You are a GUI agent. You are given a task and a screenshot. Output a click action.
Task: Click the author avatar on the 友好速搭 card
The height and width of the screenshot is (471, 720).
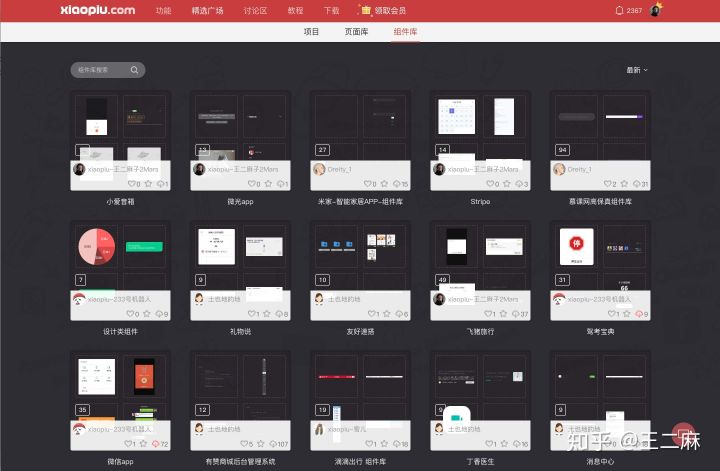(x=320, y=299)
